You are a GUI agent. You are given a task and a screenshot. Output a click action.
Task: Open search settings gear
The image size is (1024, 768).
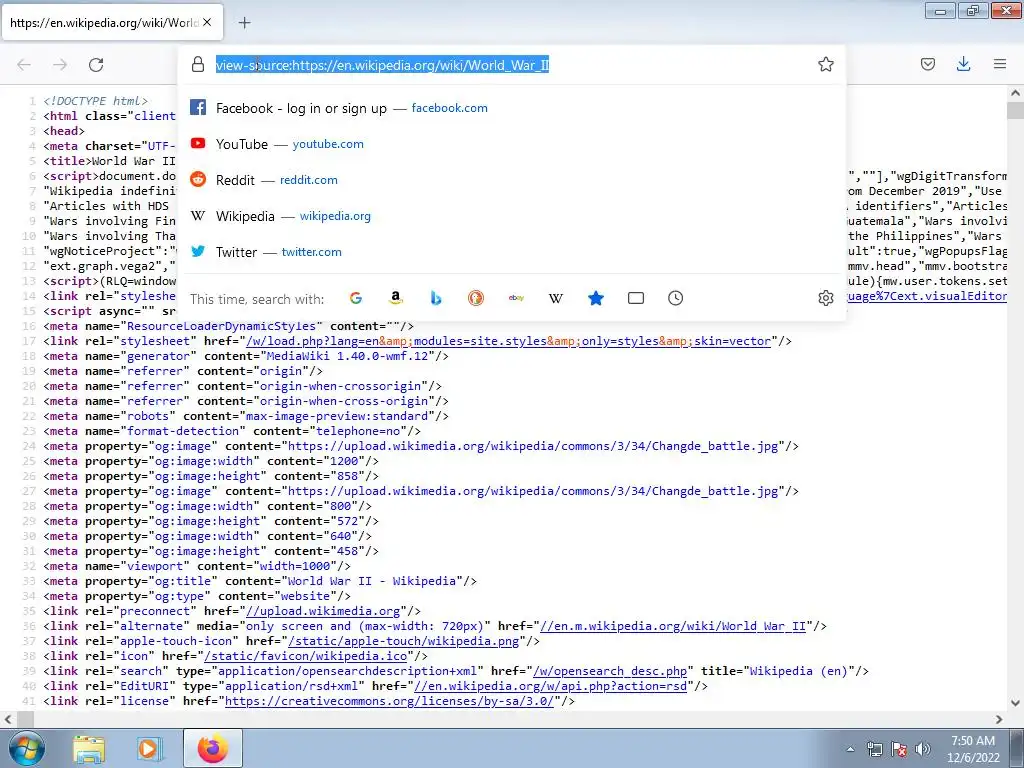825,298
